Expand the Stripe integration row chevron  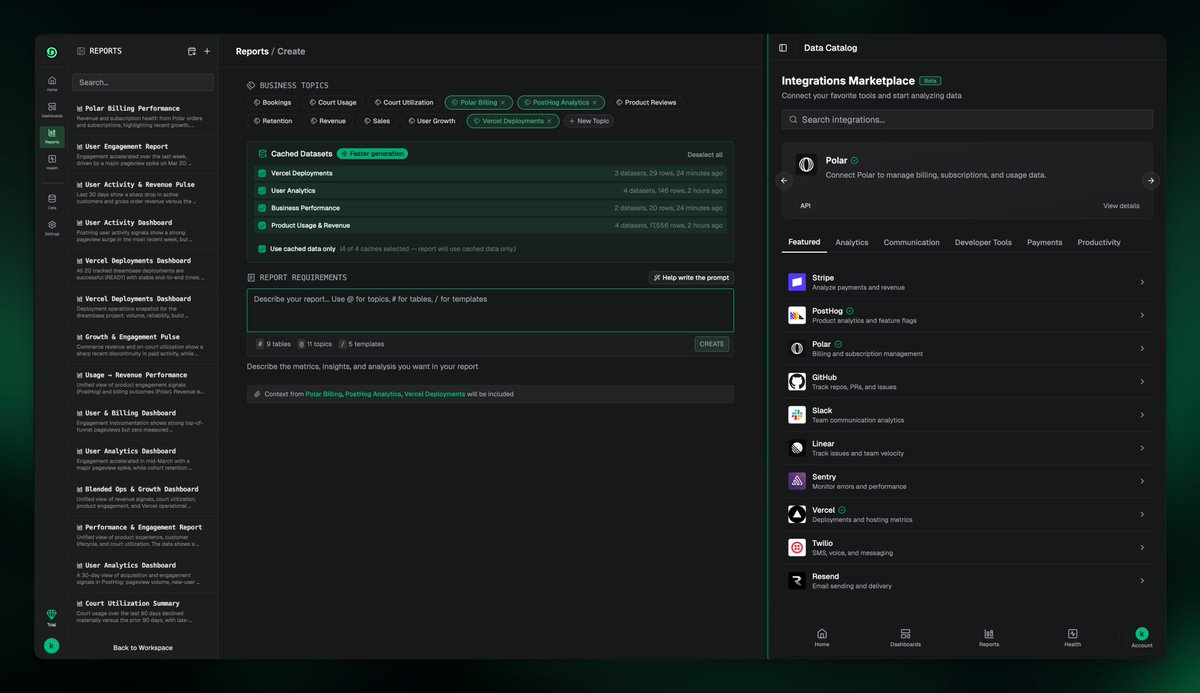click(x=1142, y=282)
